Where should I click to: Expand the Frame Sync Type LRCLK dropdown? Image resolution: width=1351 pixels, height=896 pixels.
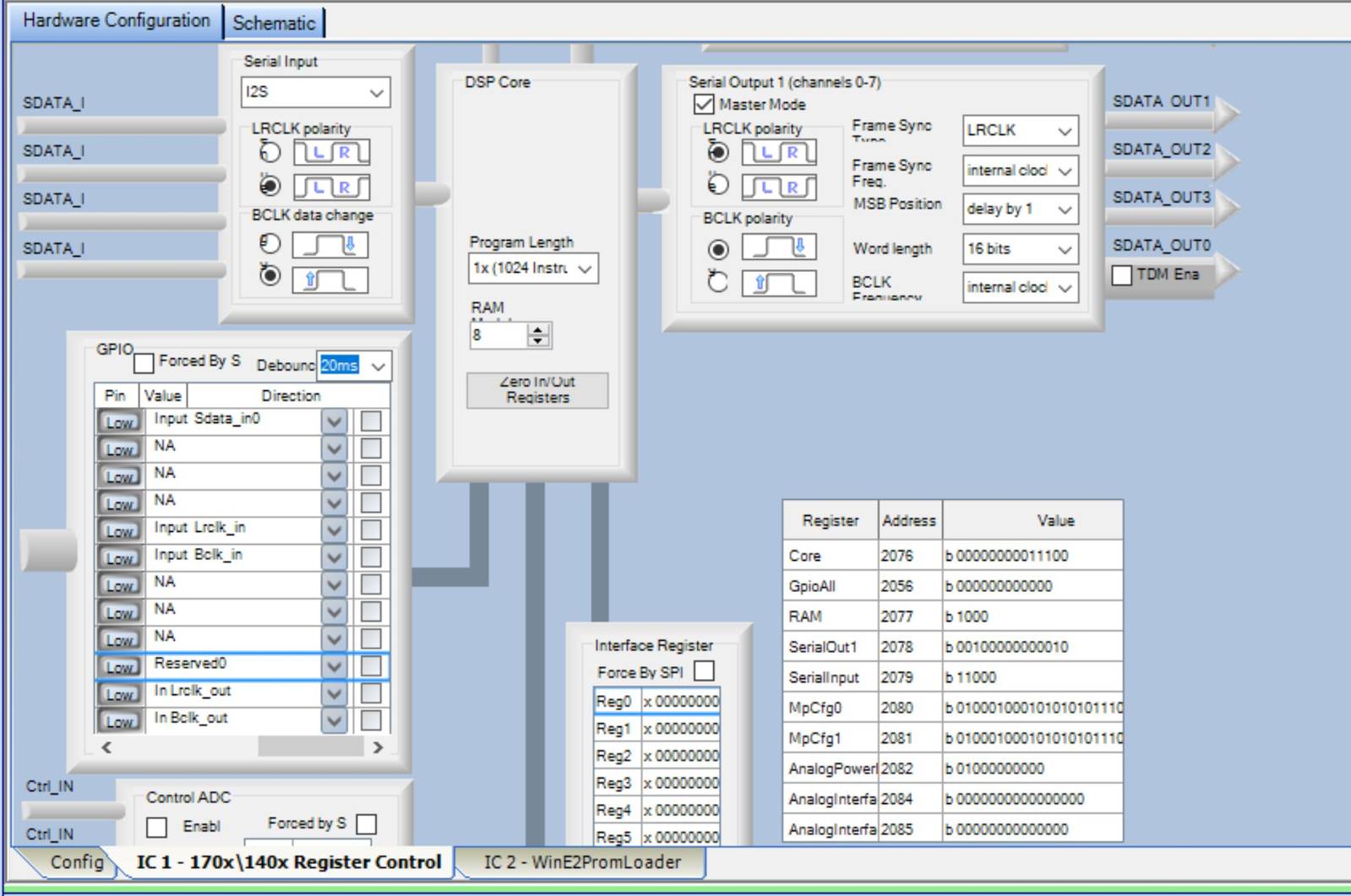click(1021, 131)
